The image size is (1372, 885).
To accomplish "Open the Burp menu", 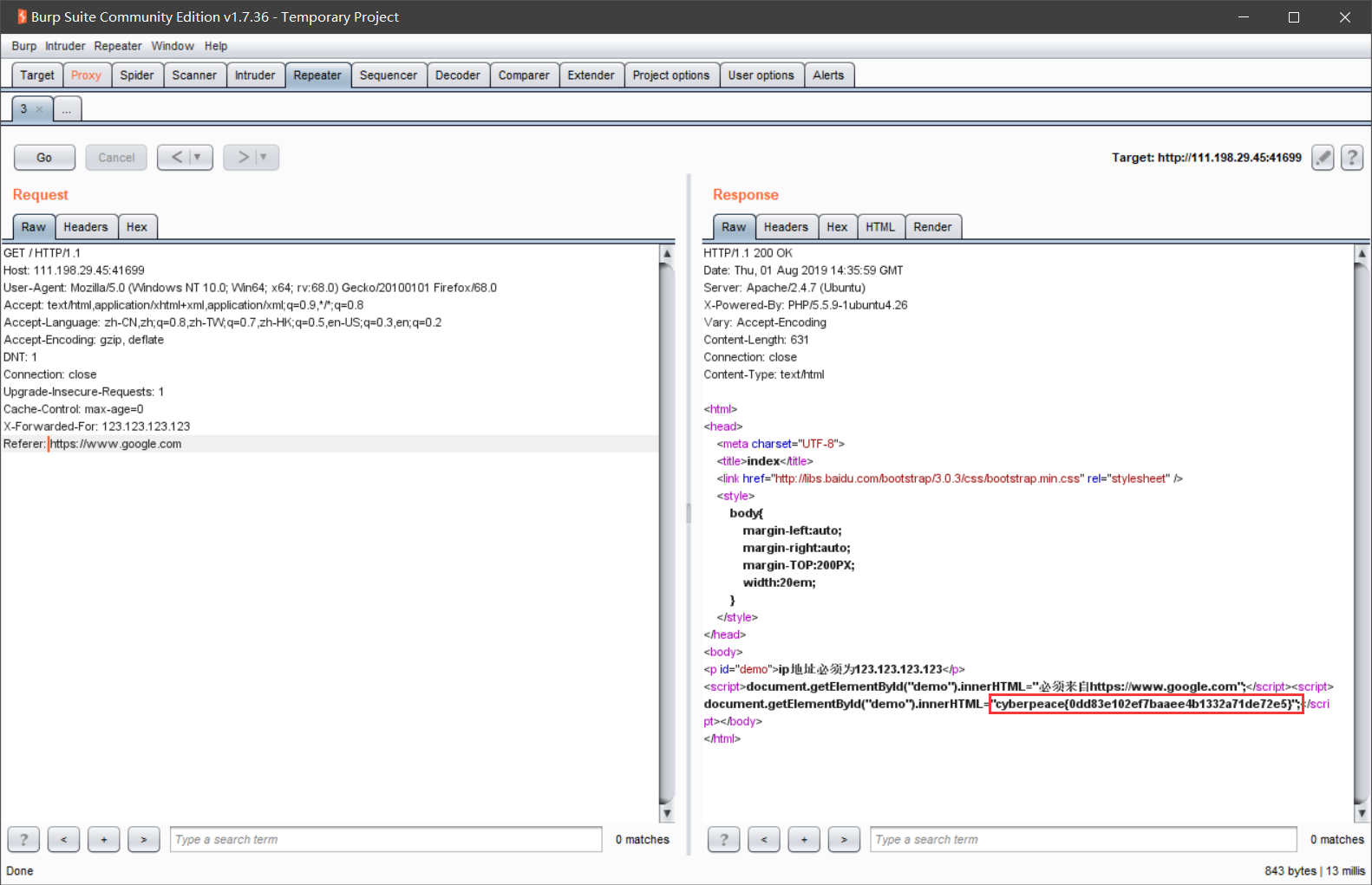I will click(x=24, y=46).
